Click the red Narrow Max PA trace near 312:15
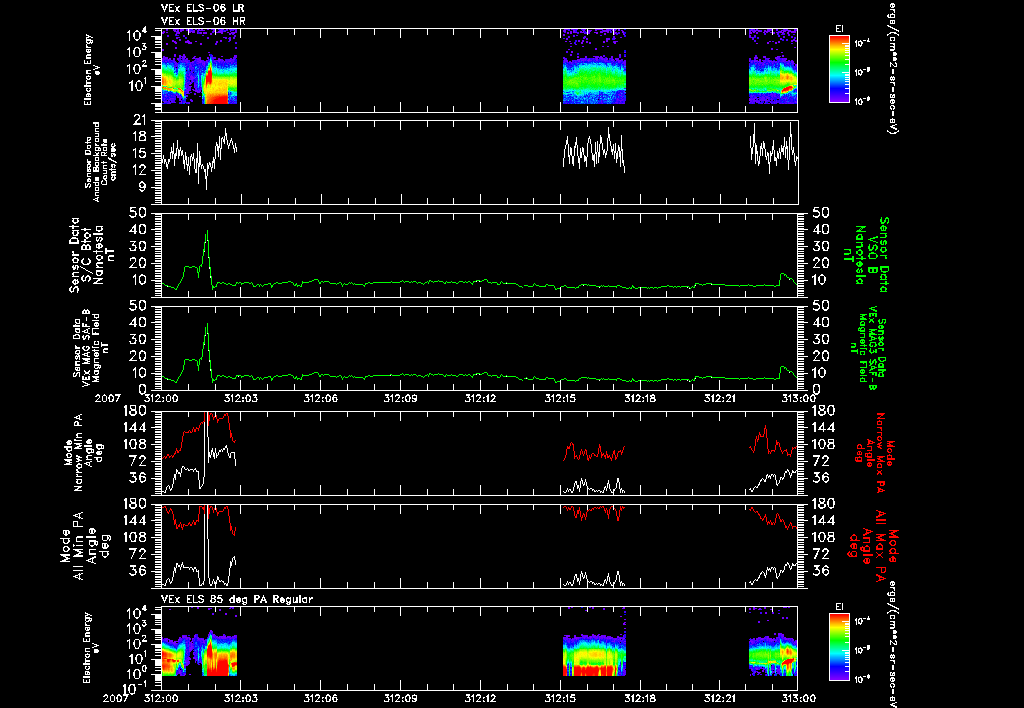1024x708 pixels. click(x=594, y=451)
